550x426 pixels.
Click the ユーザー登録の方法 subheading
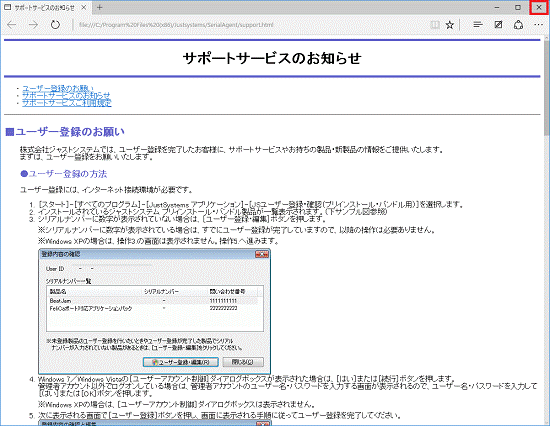tap(63, 174)
